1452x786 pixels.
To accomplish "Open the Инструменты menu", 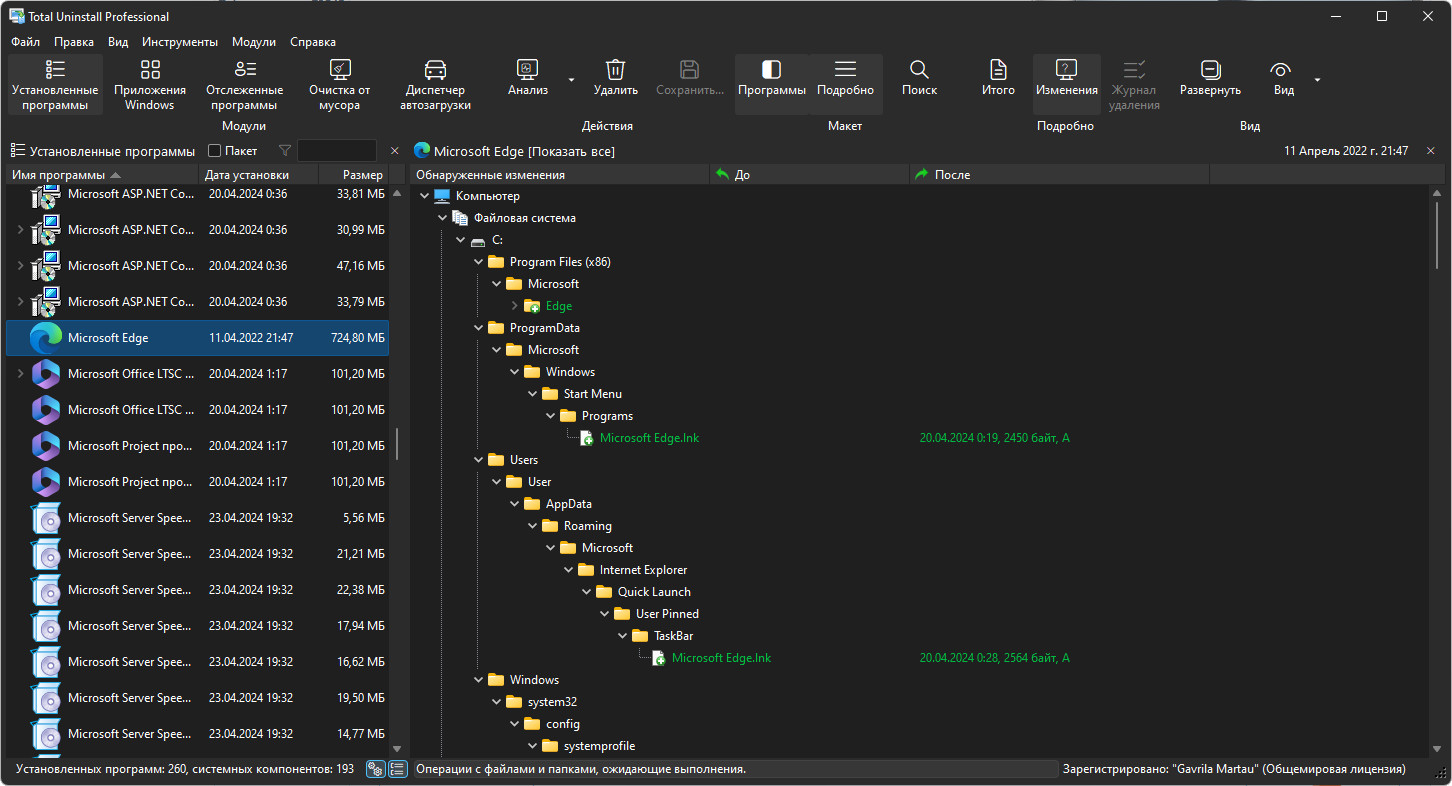I will click(180, 42).
